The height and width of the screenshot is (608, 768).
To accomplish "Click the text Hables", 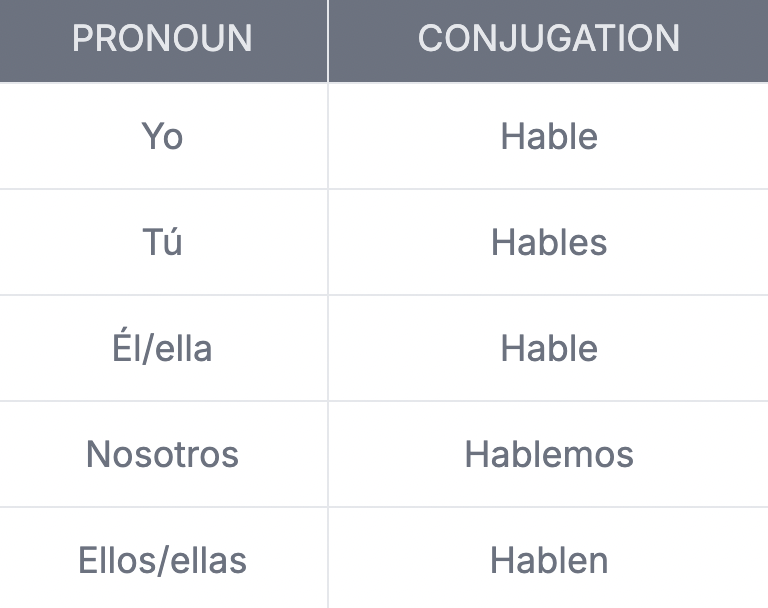I will (549, 242).
